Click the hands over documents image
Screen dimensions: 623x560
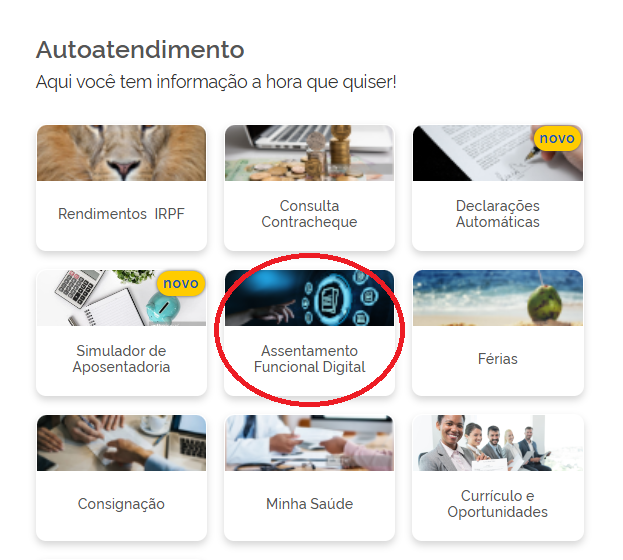click(121, 443)
